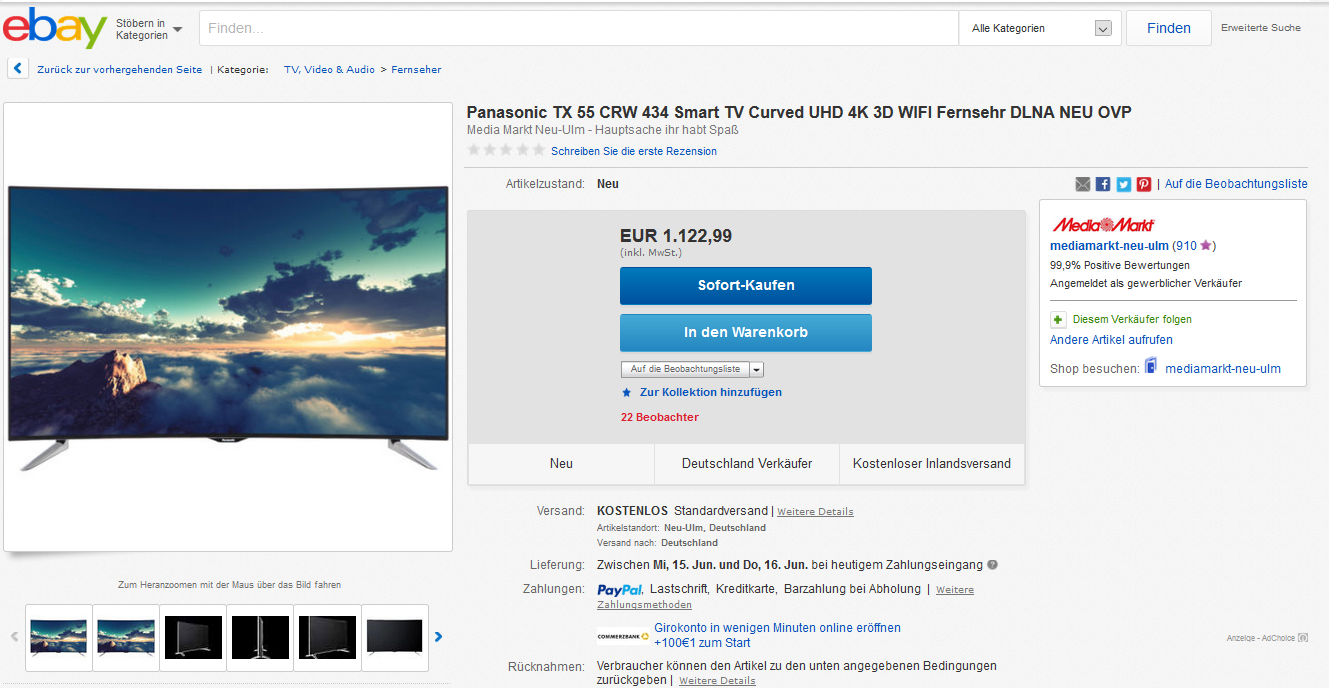Click the bold KOSTENLOS shipping text
Viewport: 1329px width, 688px height.
pos(632,511)
